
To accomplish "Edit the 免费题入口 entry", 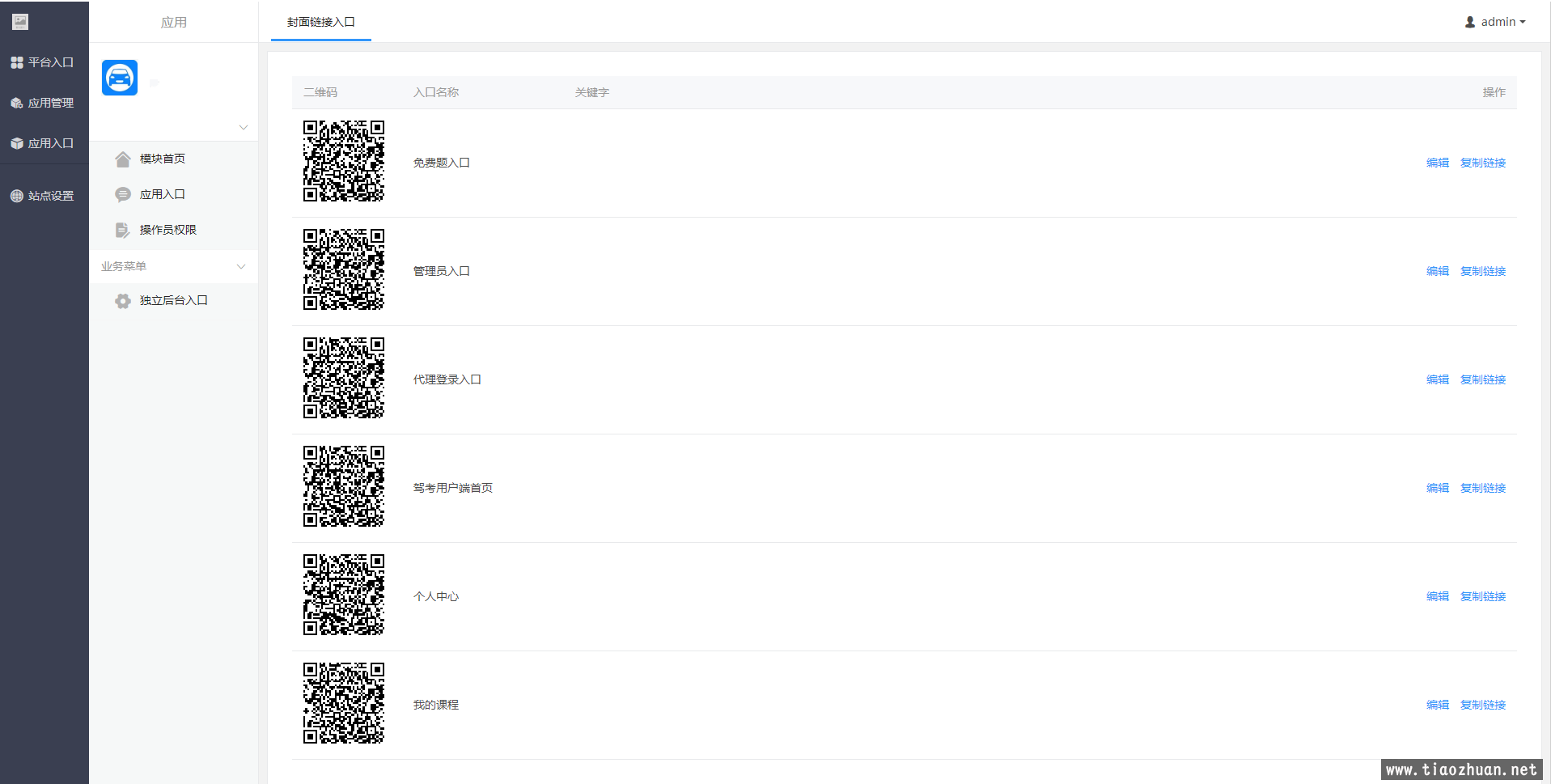I will pos(1438,163).
